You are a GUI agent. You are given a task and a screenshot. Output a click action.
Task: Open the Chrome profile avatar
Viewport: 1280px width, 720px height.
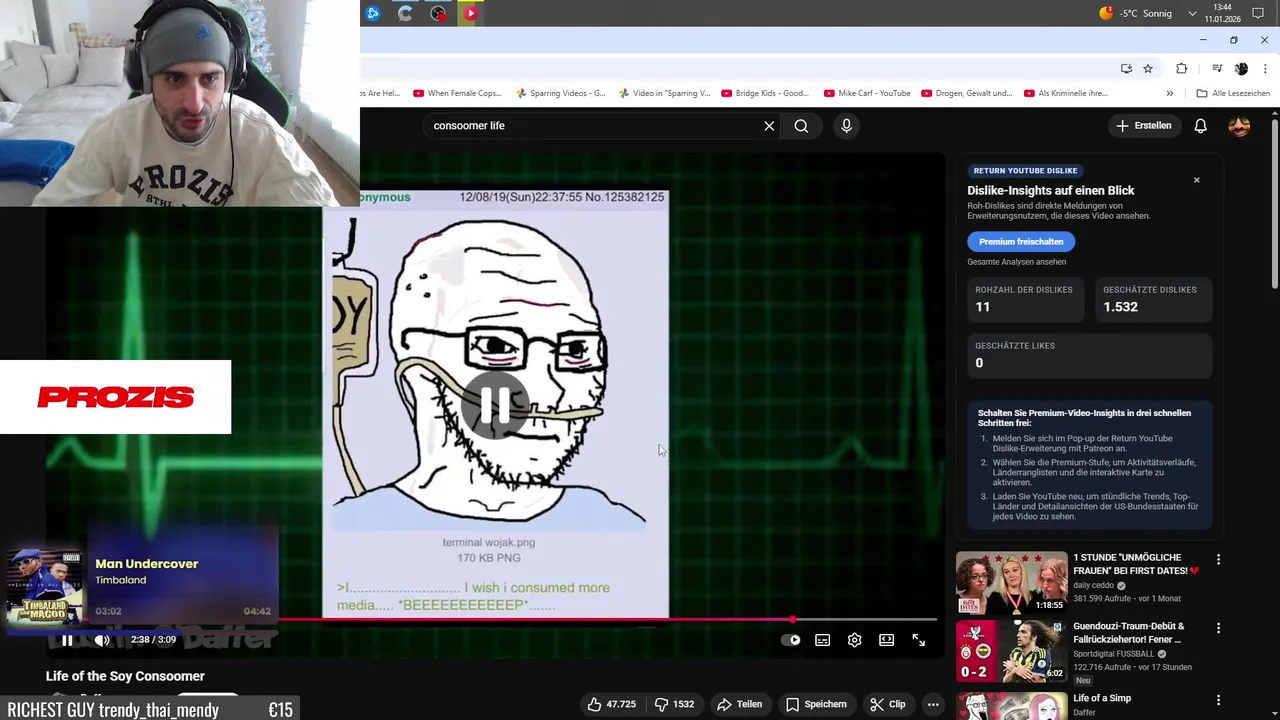coord(1241,68)
